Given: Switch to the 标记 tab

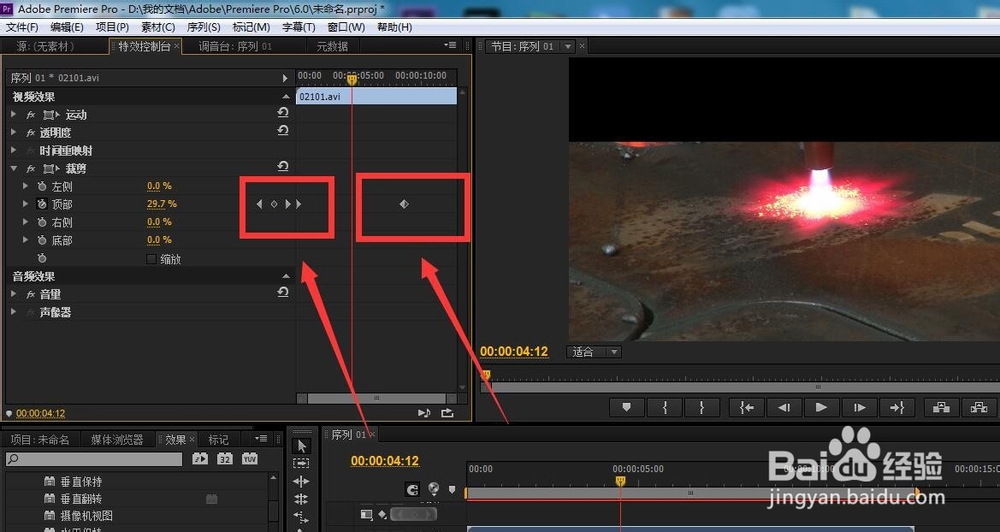Looking at the screenshot, I should pos(218,440).
